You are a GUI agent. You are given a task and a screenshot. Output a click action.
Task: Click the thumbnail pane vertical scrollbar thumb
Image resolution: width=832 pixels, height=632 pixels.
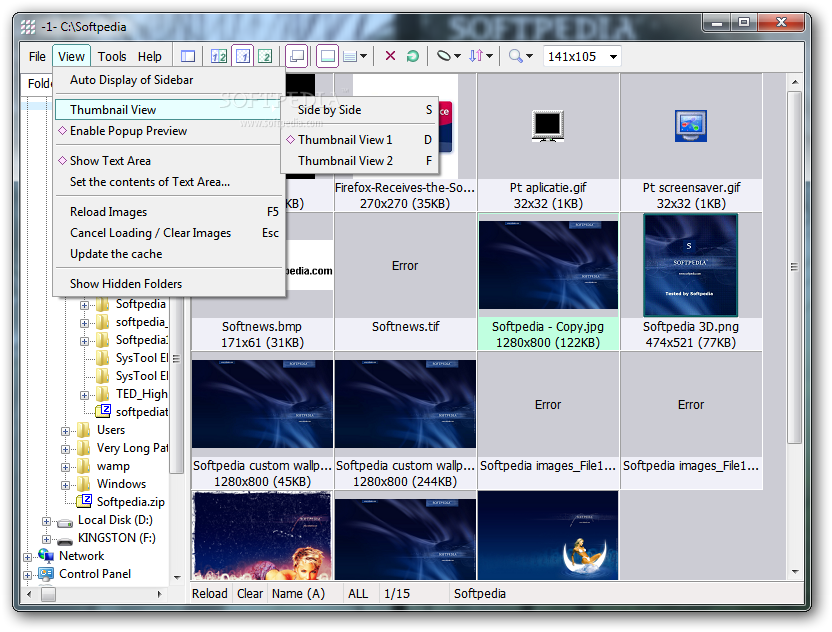794,267
